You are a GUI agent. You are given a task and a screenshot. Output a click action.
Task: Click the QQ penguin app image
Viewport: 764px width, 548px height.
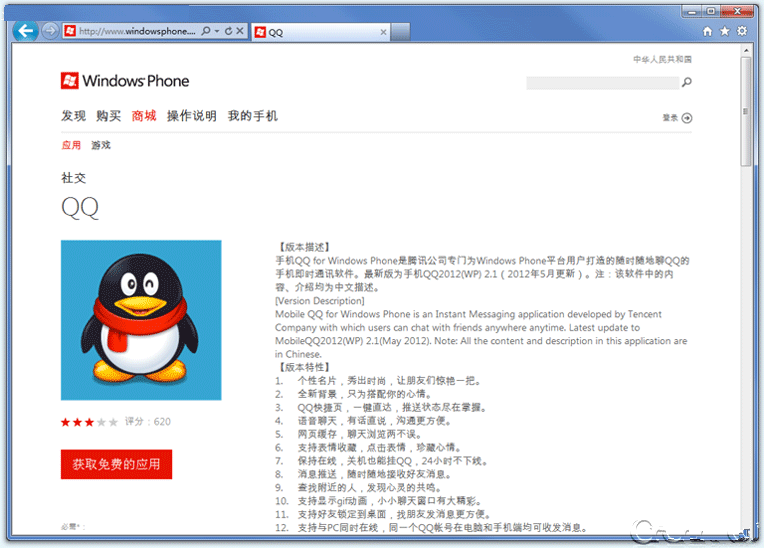[x=141, y=320]
